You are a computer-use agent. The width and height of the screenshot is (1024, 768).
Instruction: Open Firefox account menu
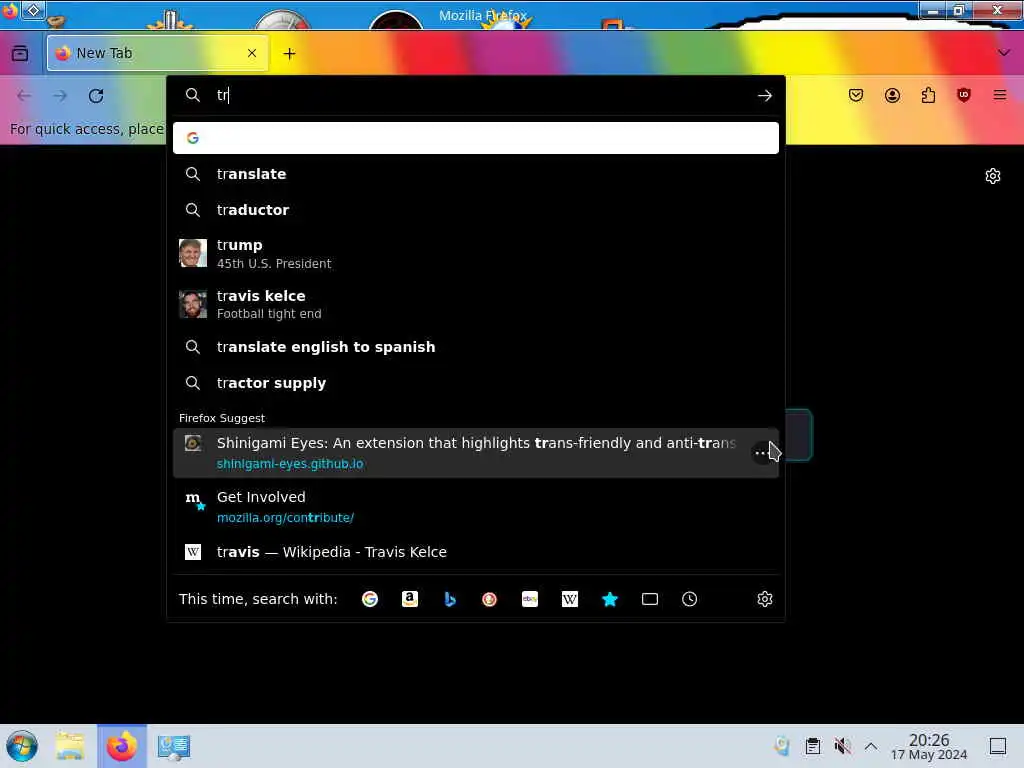tap(892, 95)
